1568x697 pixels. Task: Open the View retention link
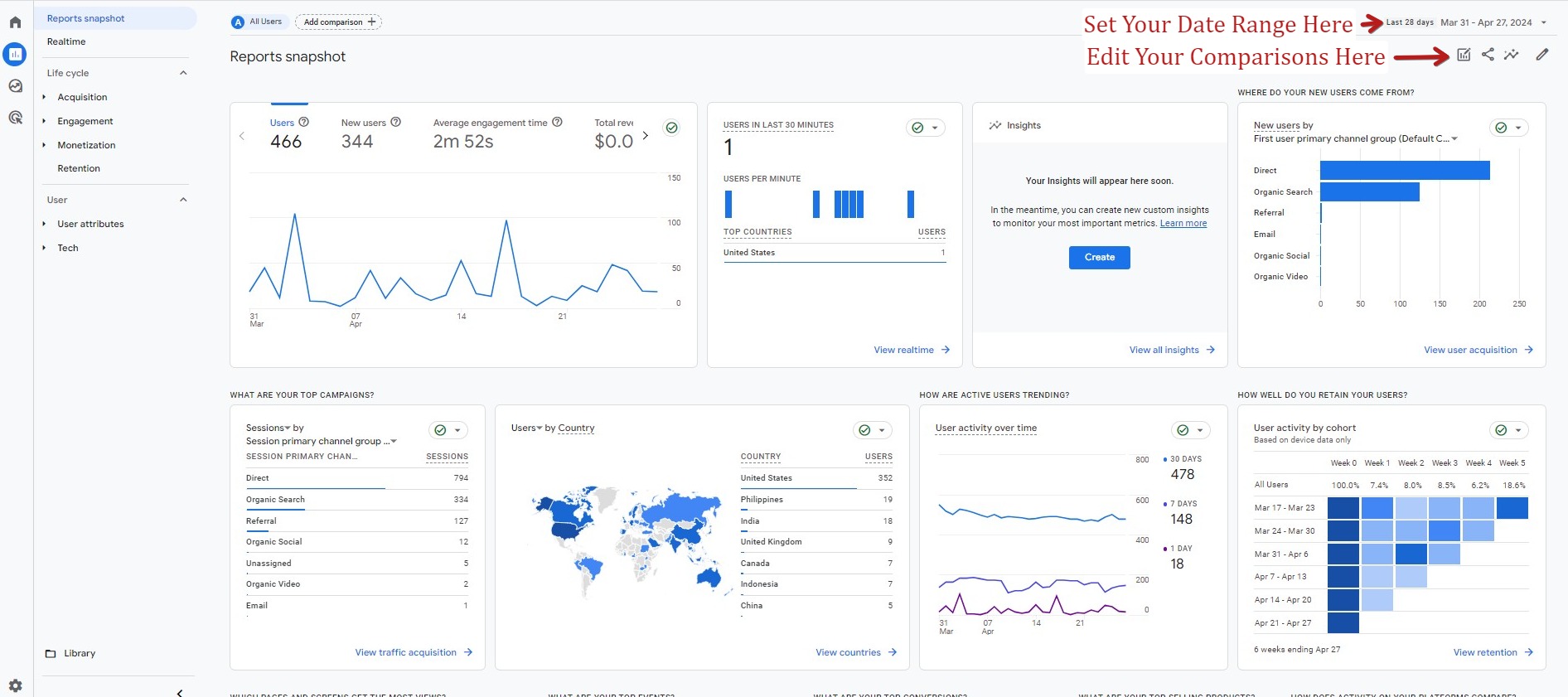tap(1493, 652)
